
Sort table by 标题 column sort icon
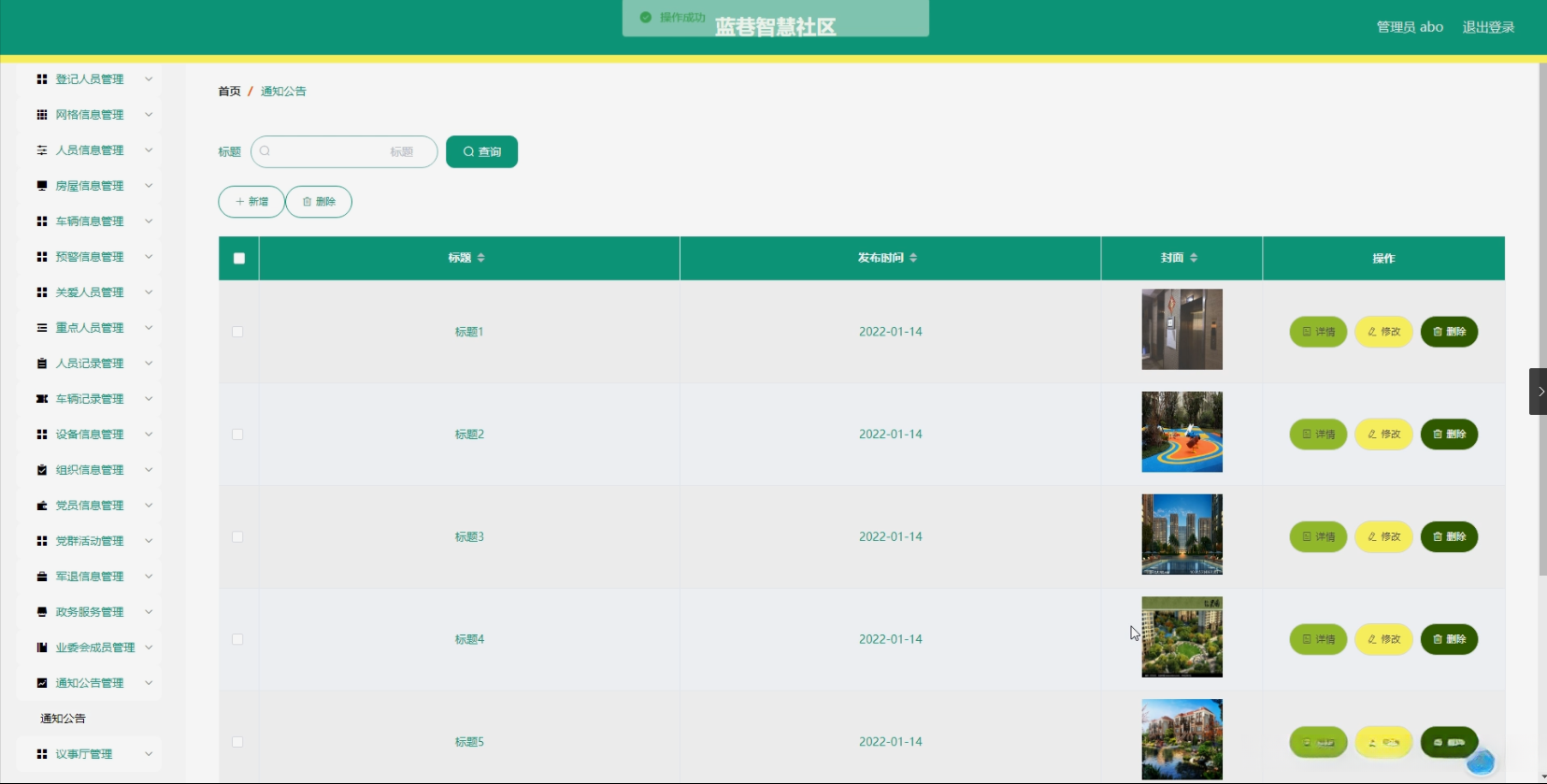tap(481, 258)
